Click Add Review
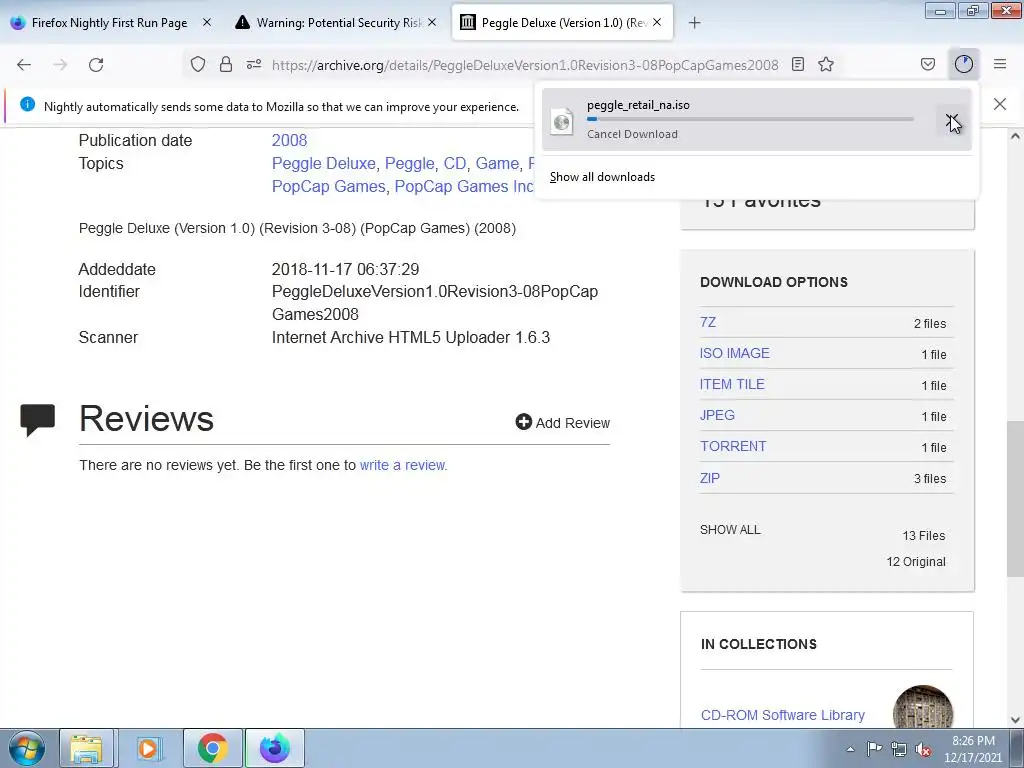 (562, 423)
